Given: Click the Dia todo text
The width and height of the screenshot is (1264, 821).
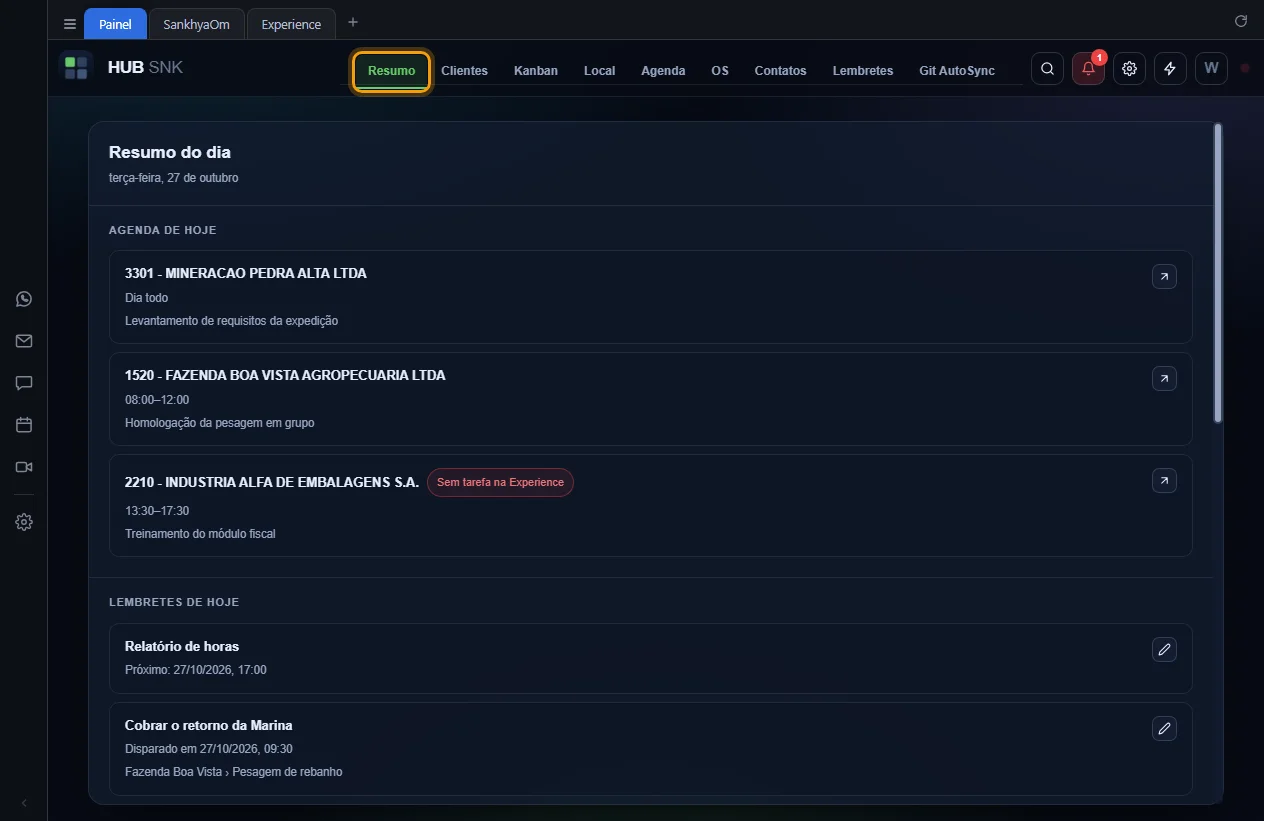Looking at the screenshot, I should 147,298.
